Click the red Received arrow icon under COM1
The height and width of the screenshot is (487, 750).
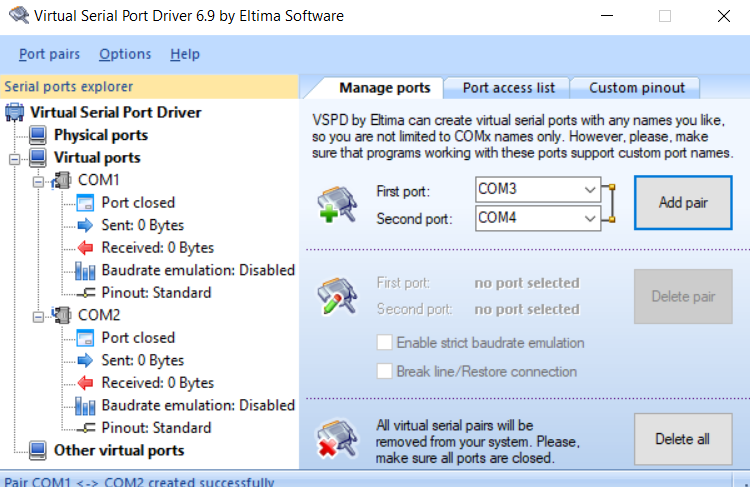(85, 247)
